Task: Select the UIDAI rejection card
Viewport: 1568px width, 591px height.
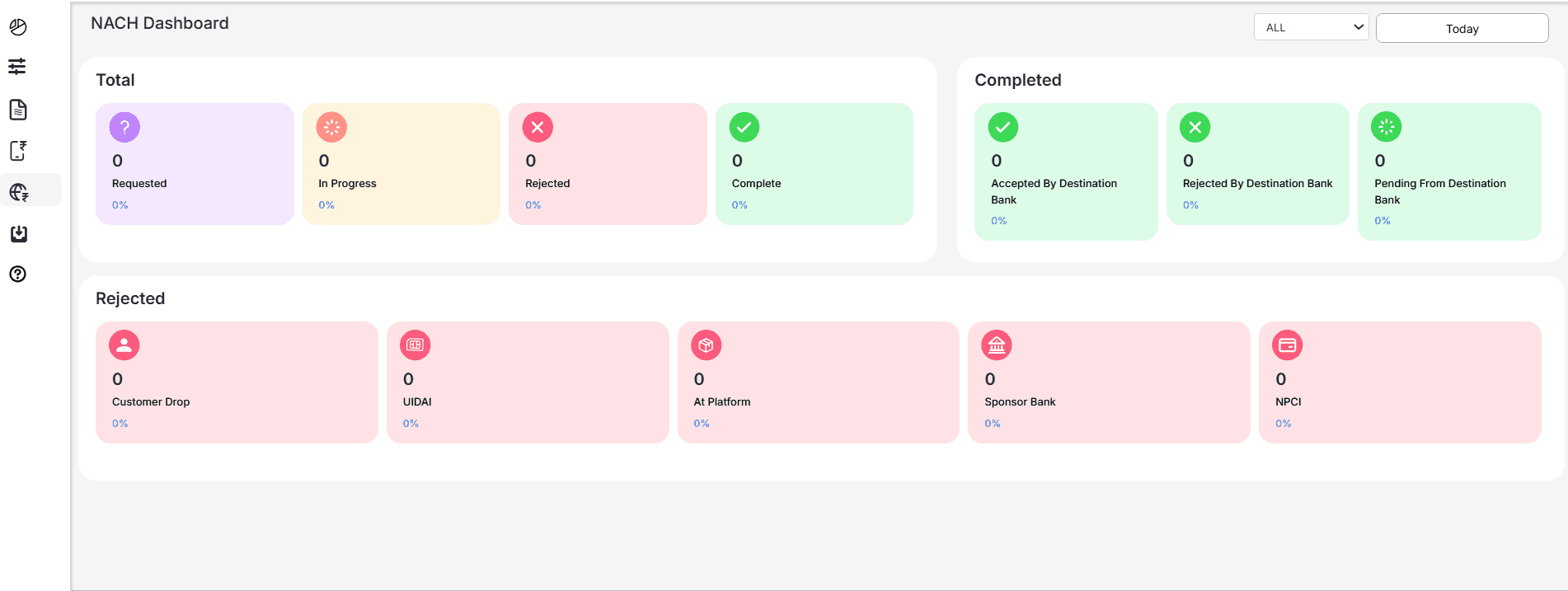Action: [528, 382]
